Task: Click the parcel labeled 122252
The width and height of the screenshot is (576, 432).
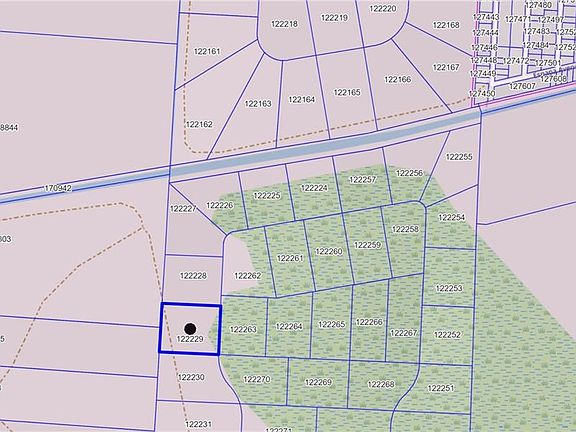Action: [x=447, y=335]
